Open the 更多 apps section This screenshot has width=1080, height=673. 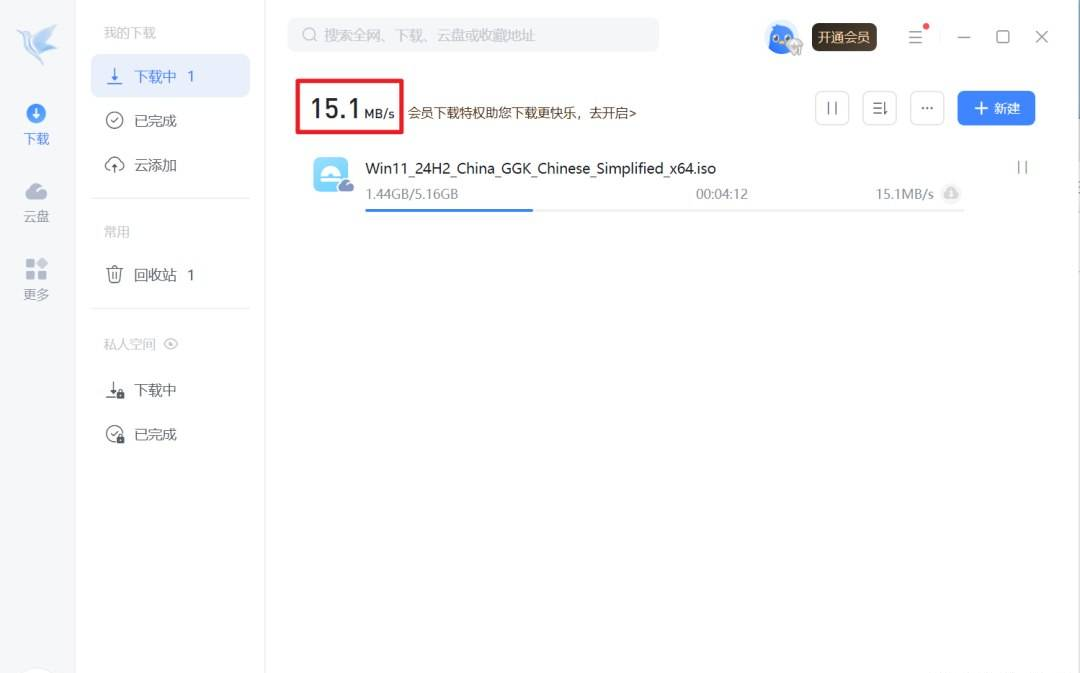(36, 279)
